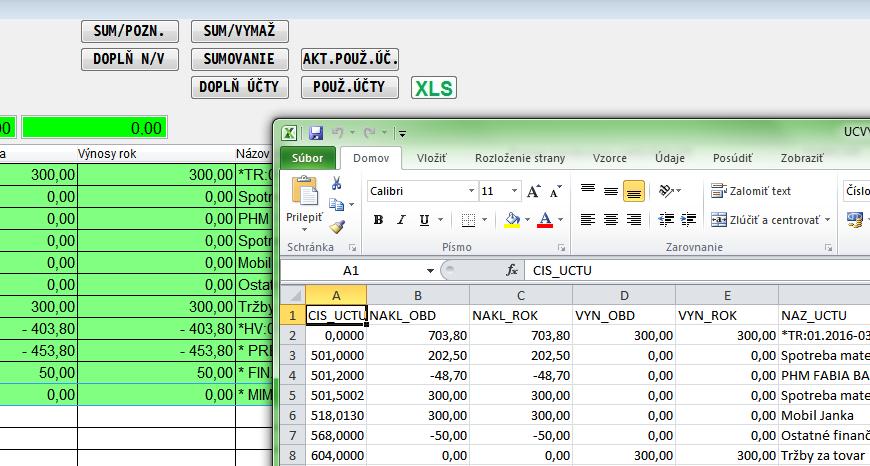Click the DOPLŇ N/V button

click(130, 59)
